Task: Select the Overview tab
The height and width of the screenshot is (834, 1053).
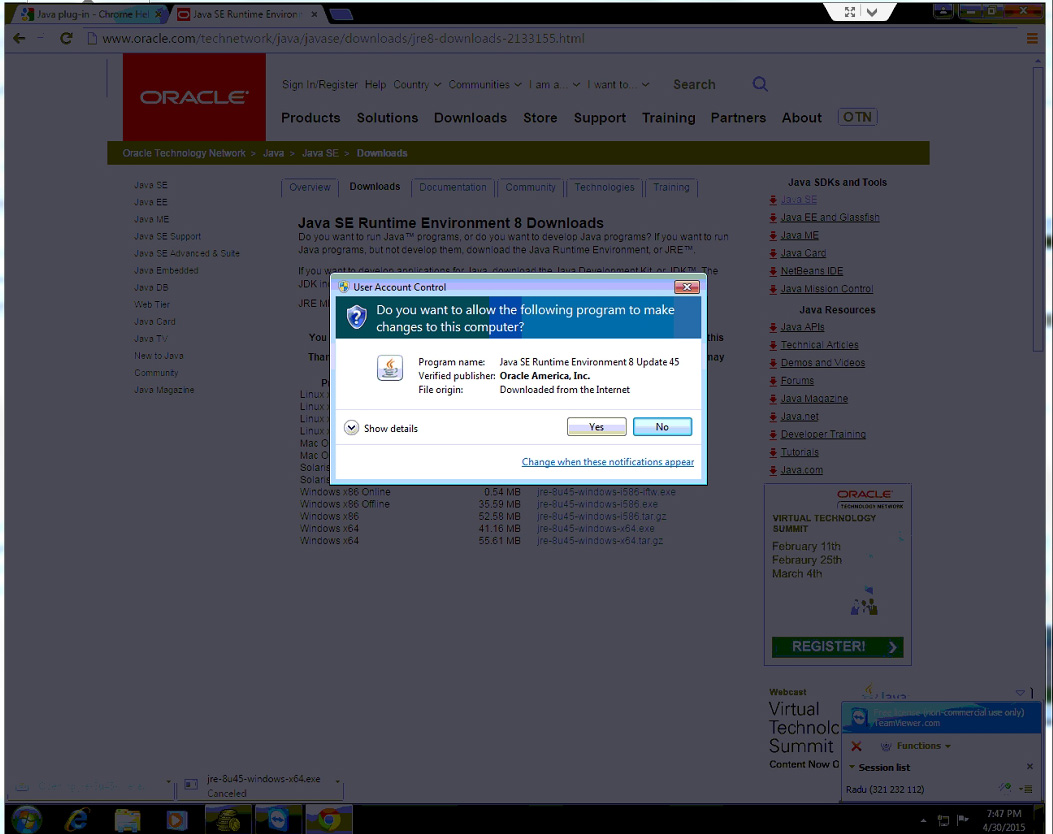Action: [x=310, y=187]
